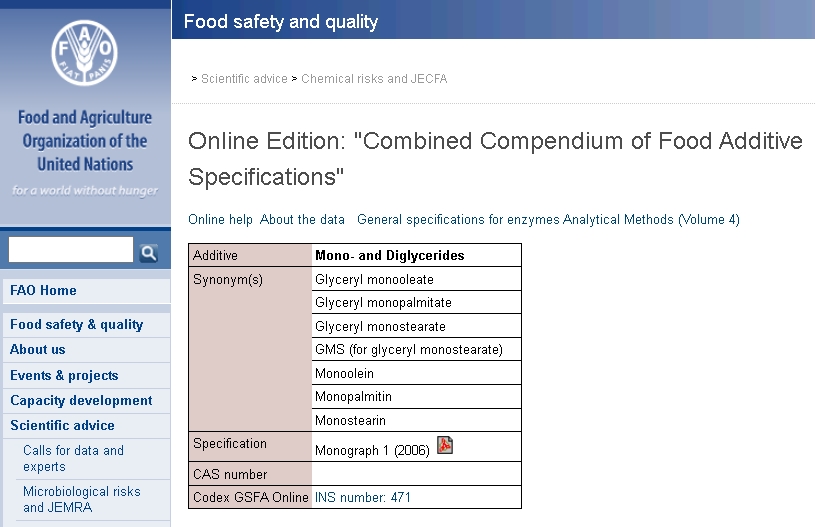Open the Online help link
815x527 pixels.
(220, 220)
